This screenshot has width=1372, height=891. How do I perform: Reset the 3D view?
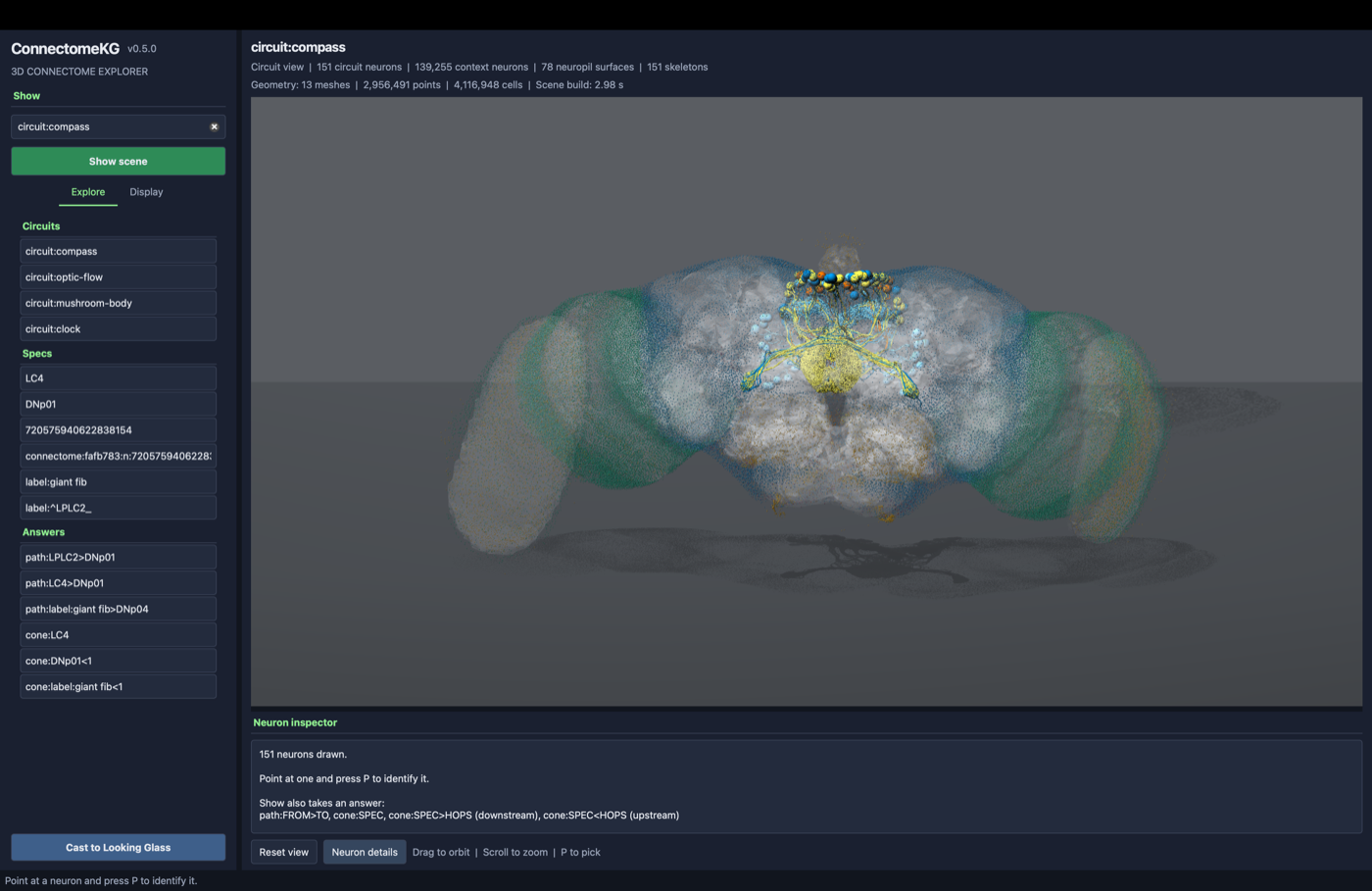click(284, 852)
